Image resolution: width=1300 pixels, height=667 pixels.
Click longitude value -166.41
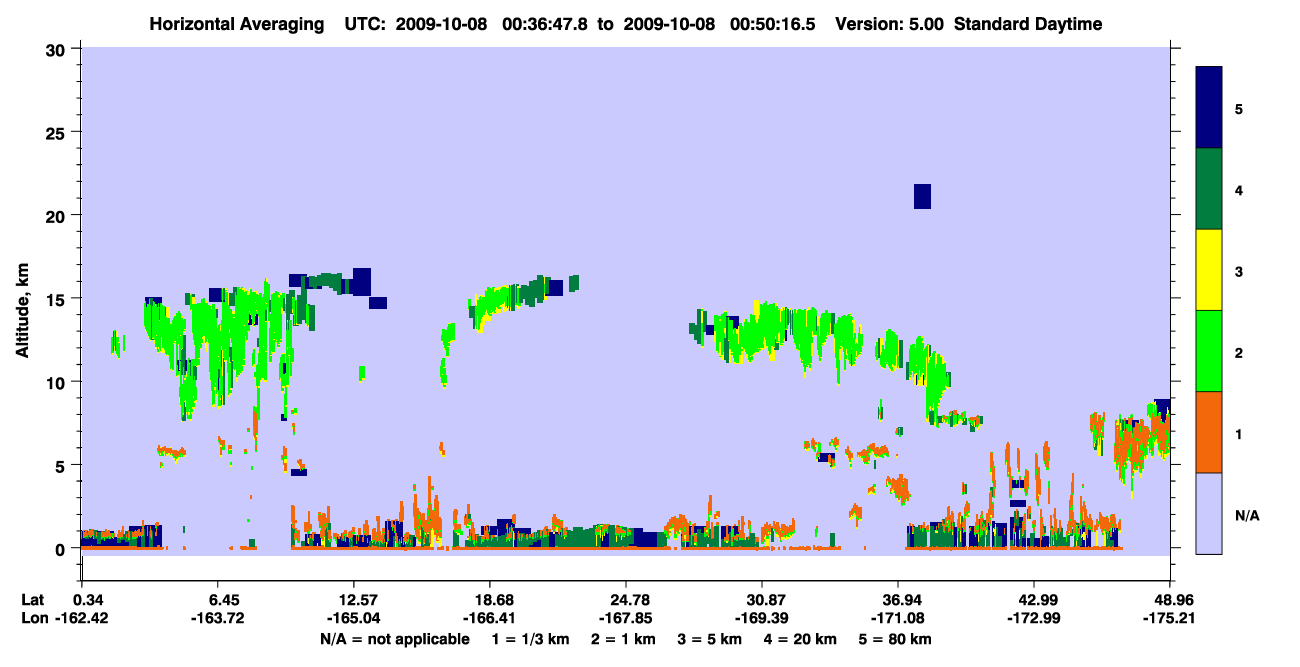pyautogui.click(x=489, y=618)
